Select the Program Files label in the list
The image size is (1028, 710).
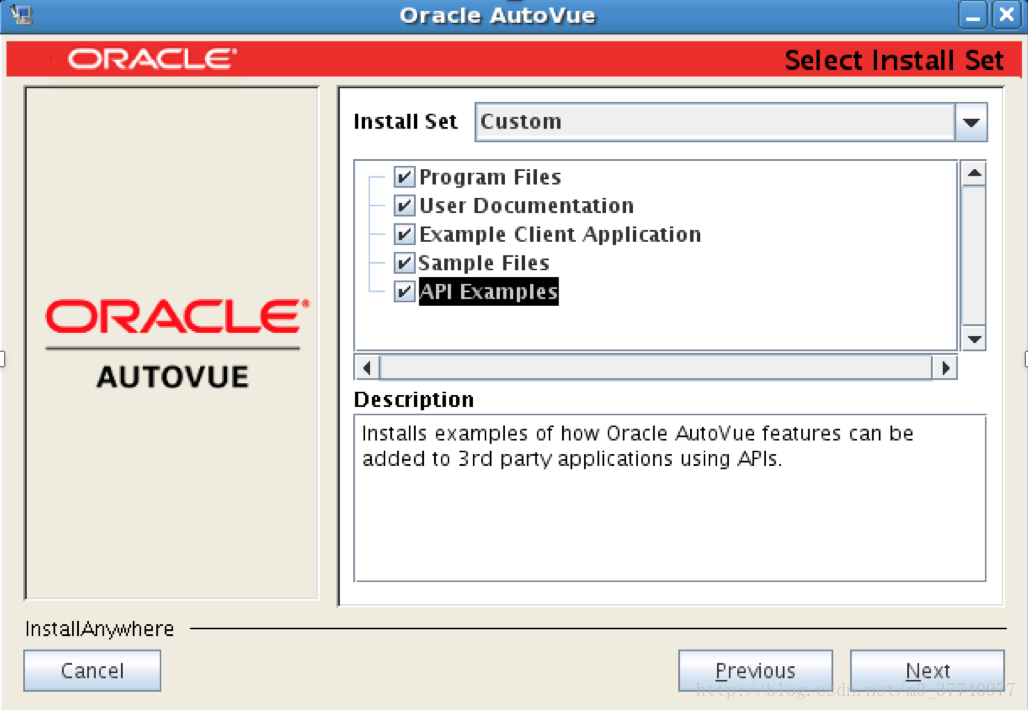tap(489, 177)
